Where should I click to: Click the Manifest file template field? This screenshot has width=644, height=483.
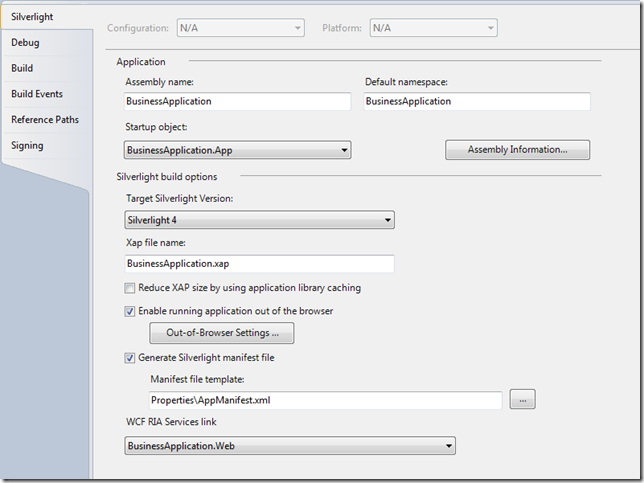(324, 400)
